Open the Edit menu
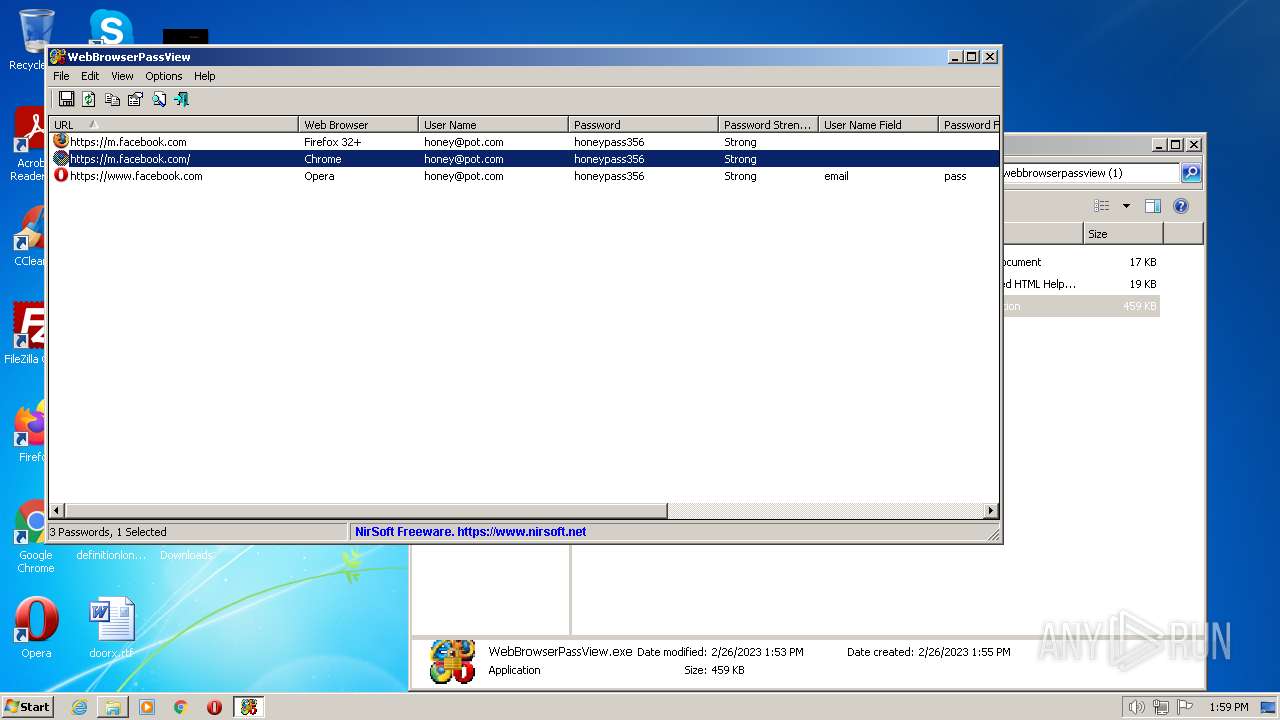 pyautogui.click(x=90, y=76)
